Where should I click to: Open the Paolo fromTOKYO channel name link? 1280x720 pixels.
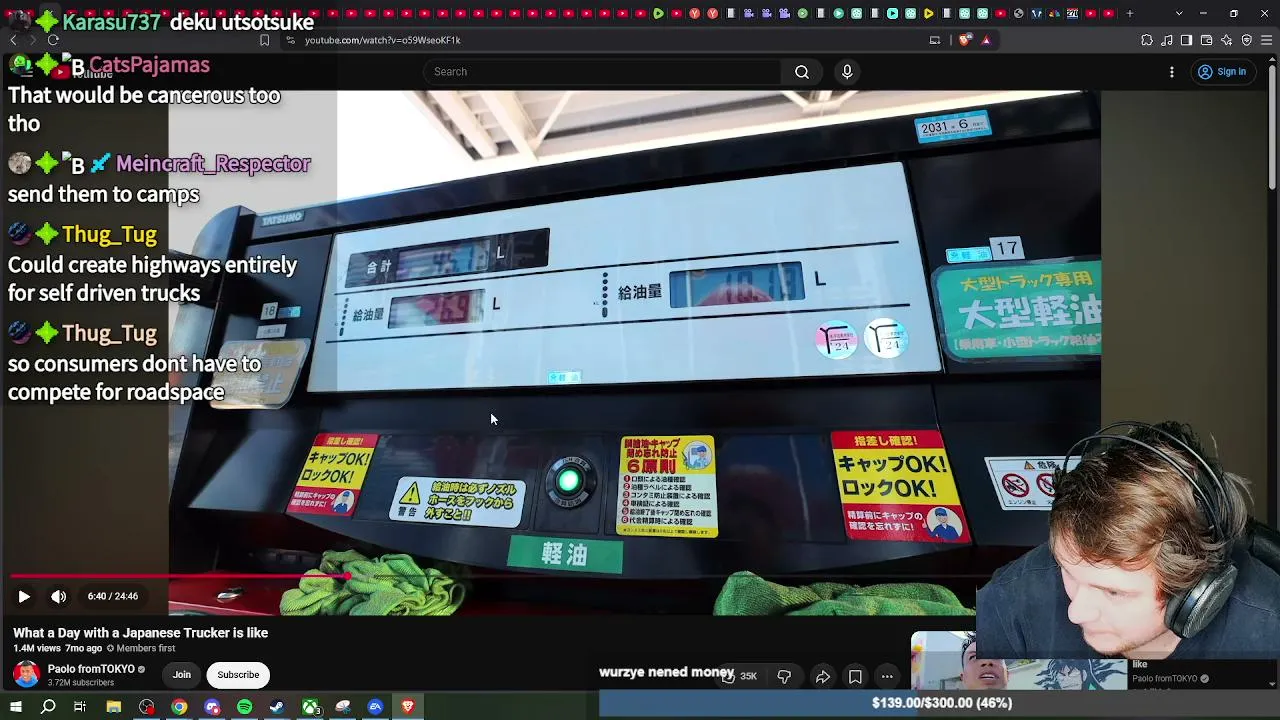(91, 669)
